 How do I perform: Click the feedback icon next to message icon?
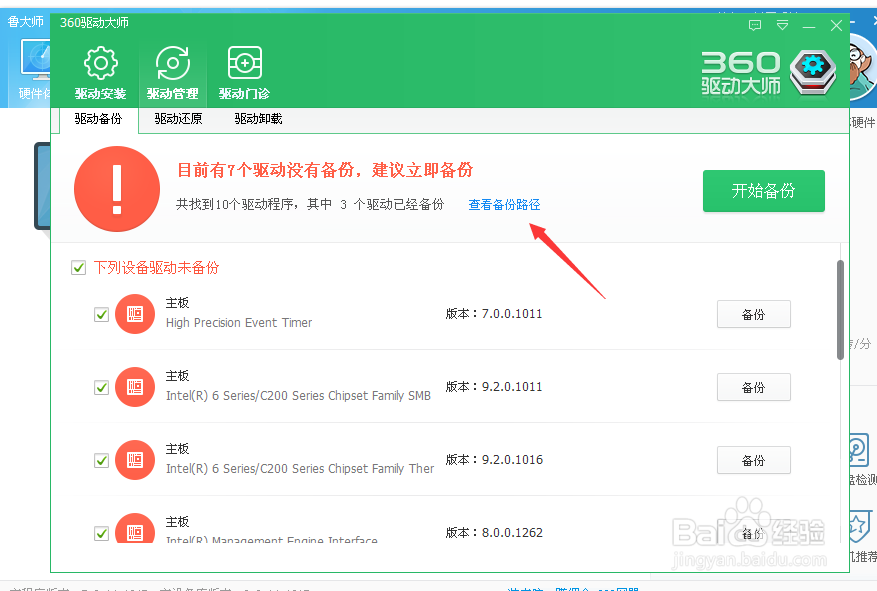782,26
